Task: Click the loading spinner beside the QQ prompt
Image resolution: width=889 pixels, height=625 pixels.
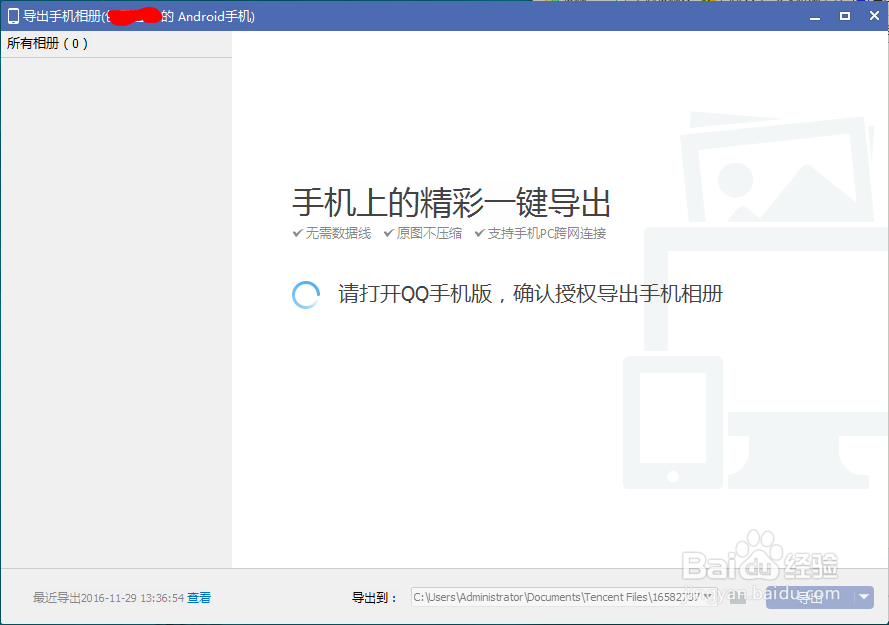Action: click(x=306, y=294)
